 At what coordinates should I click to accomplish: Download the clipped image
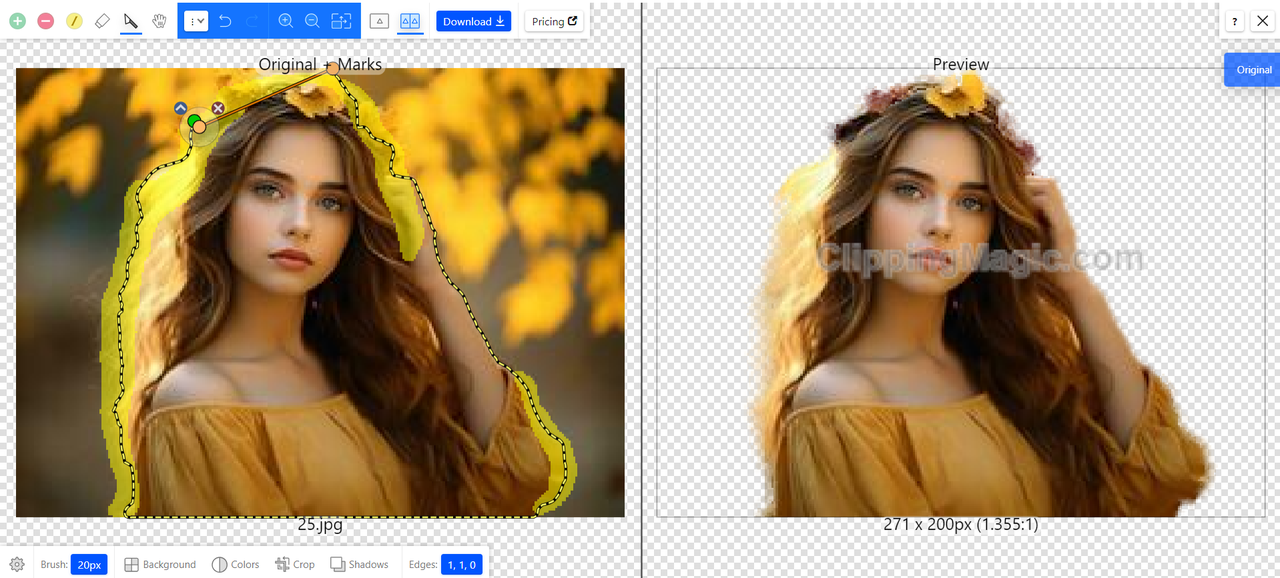coord(474,21)
